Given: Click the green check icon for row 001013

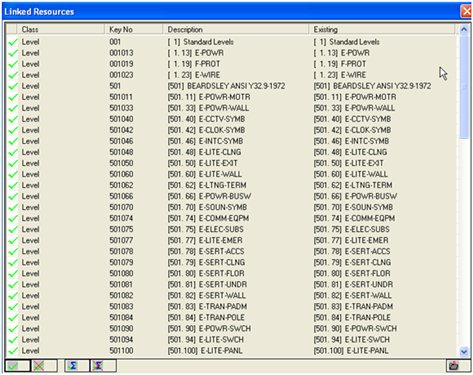Looking at the screenshot, I should pos(13,53).
